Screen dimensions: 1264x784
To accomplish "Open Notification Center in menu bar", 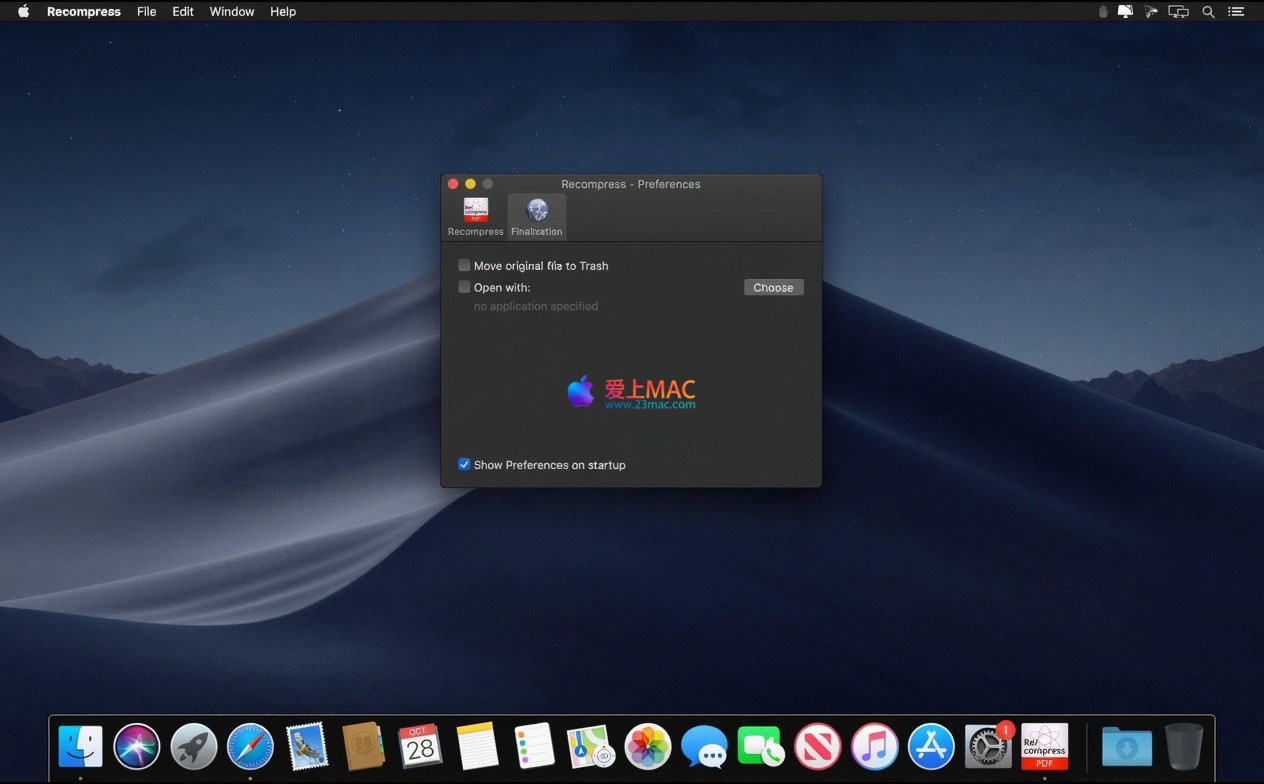I will click(1237, 12).
